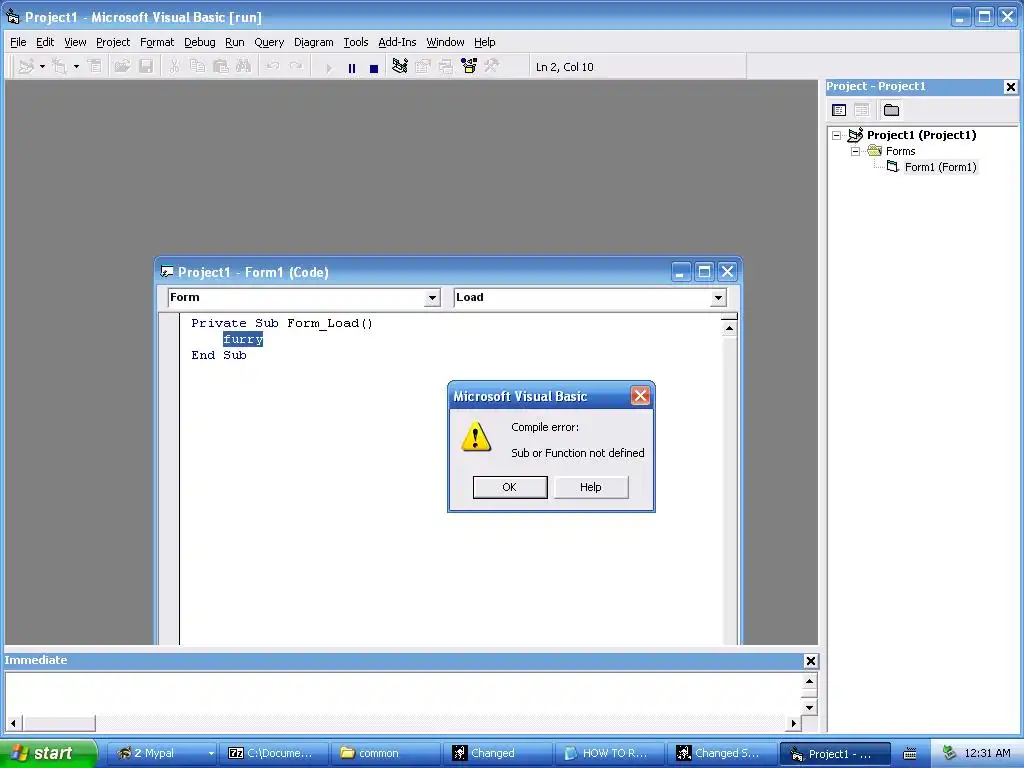
Task: Click the Paste toolbar icon
Action: coord(221,67)
